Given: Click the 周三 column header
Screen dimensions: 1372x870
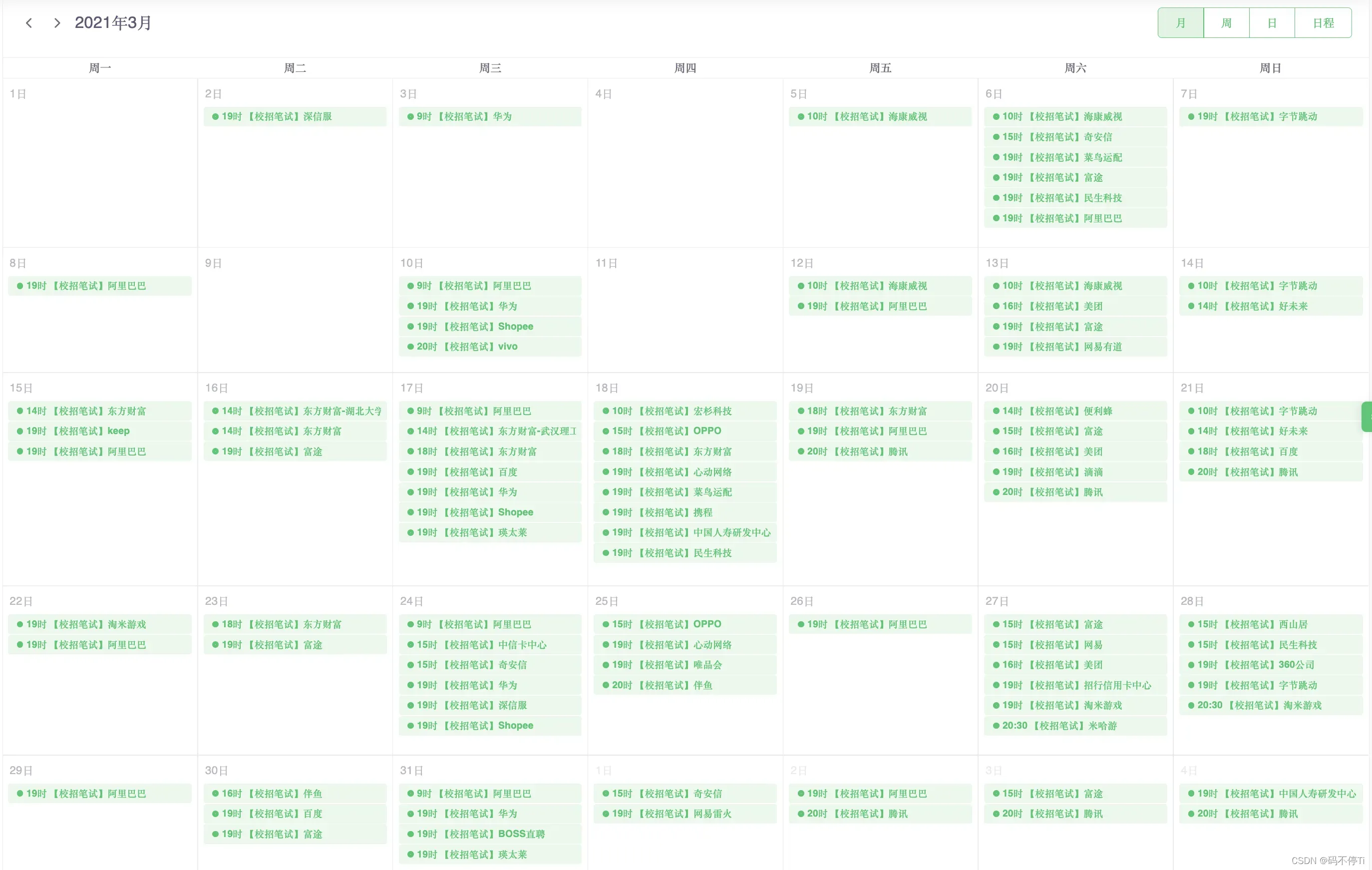Looking at the screenshot, I should click(x=490, y=68).
